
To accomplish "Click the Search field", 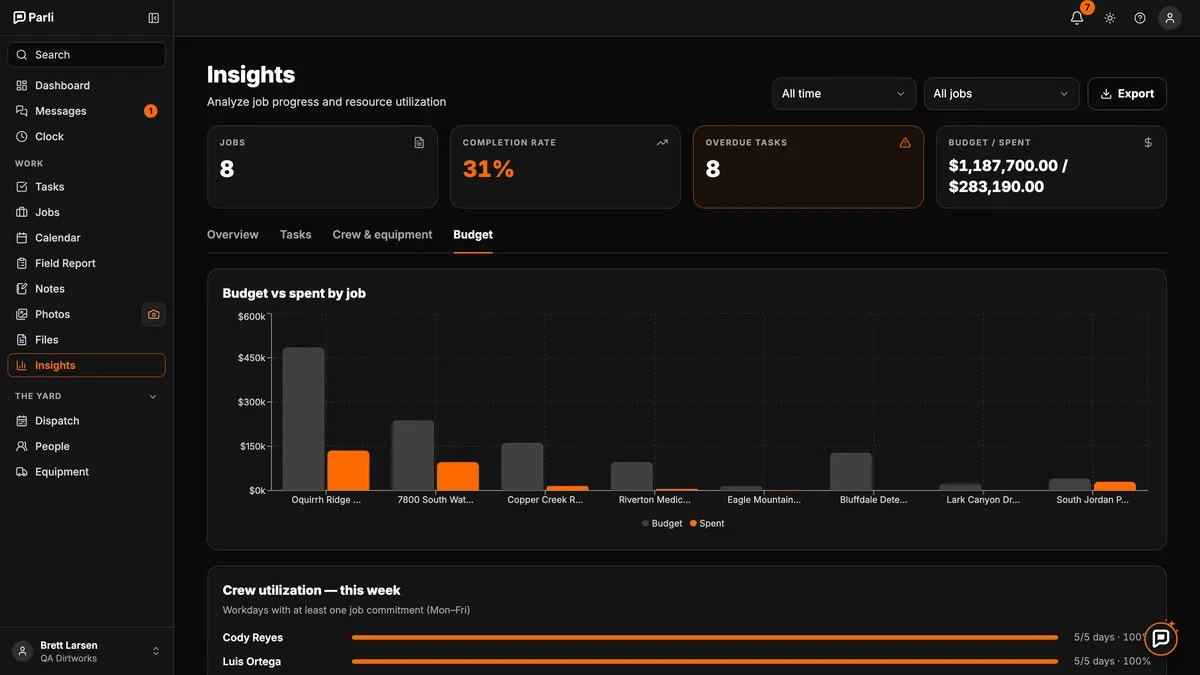I will pyautogui.click(x=86, y=55).
